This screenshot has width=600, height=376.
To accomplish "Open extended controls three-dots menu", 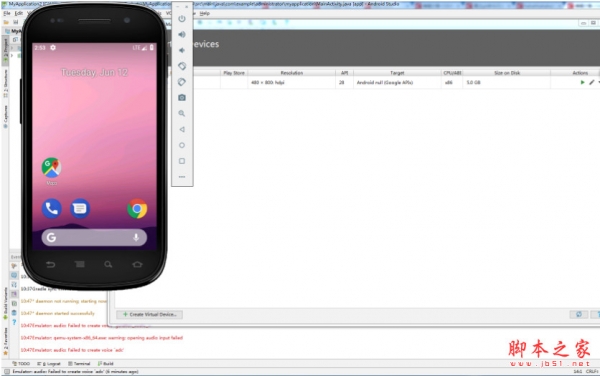I will click(182, 177).
